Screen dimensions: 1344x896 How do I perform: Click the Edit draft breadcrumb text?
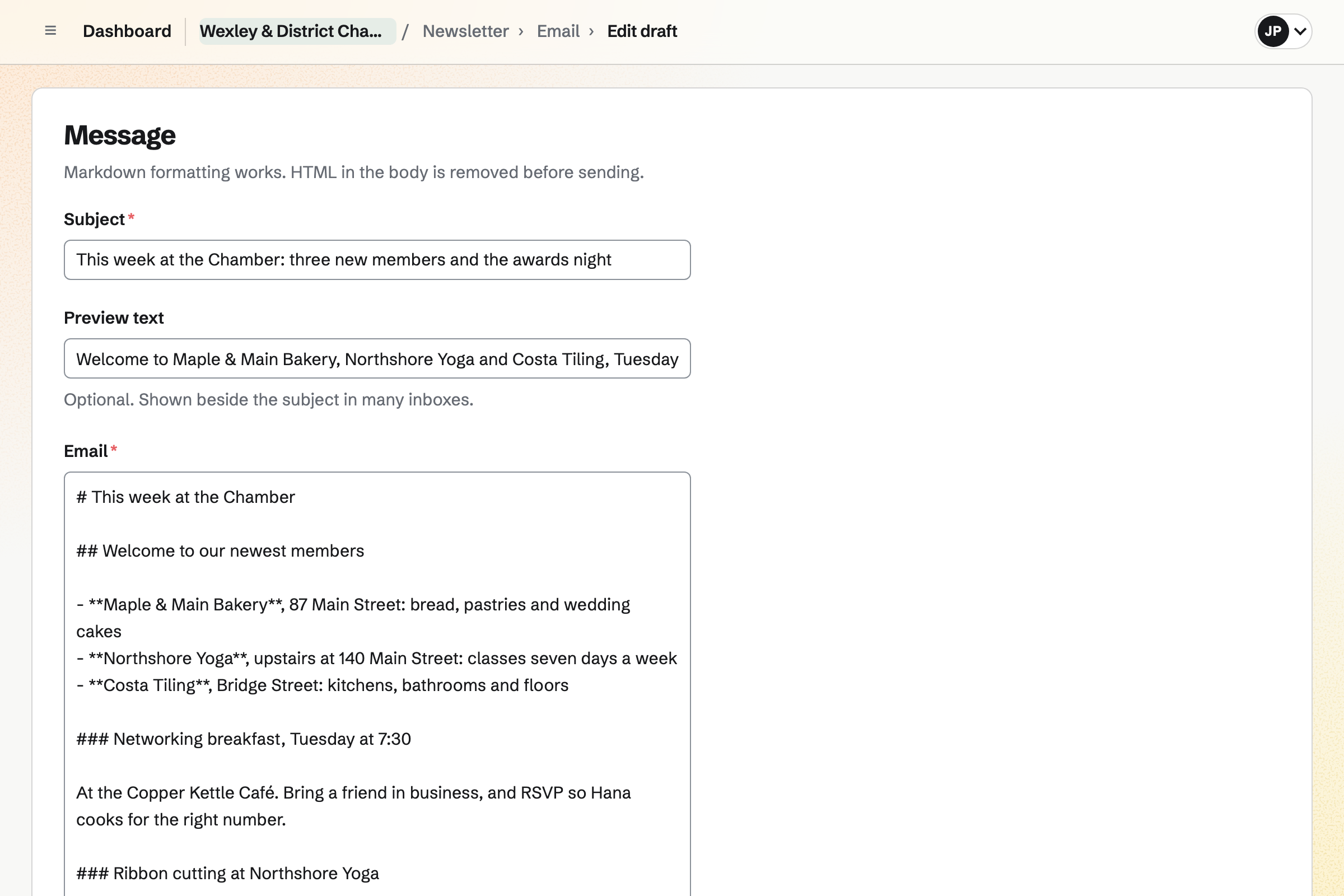point(642,31)
